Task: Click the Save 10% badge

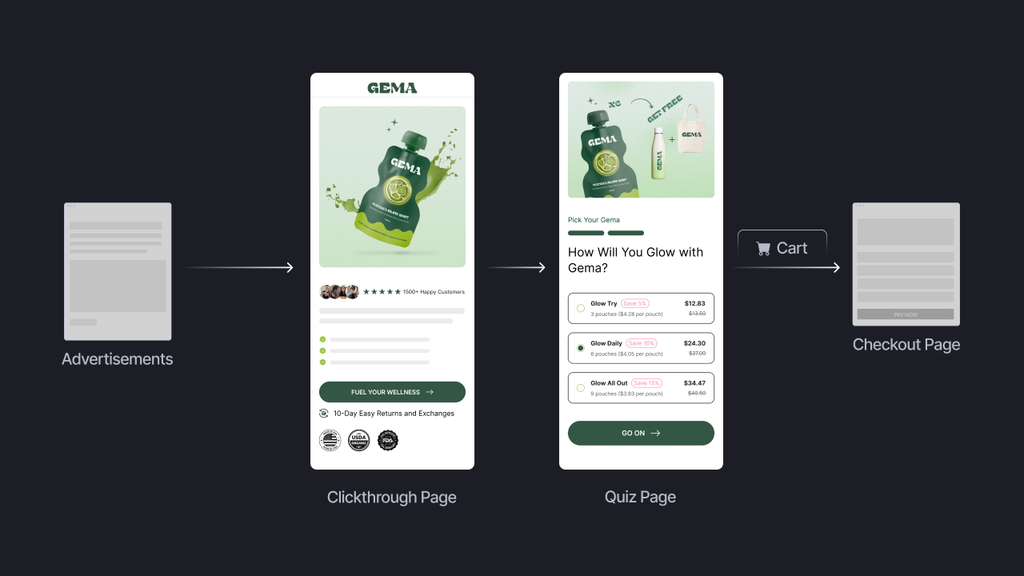Action: coord(641,343)
